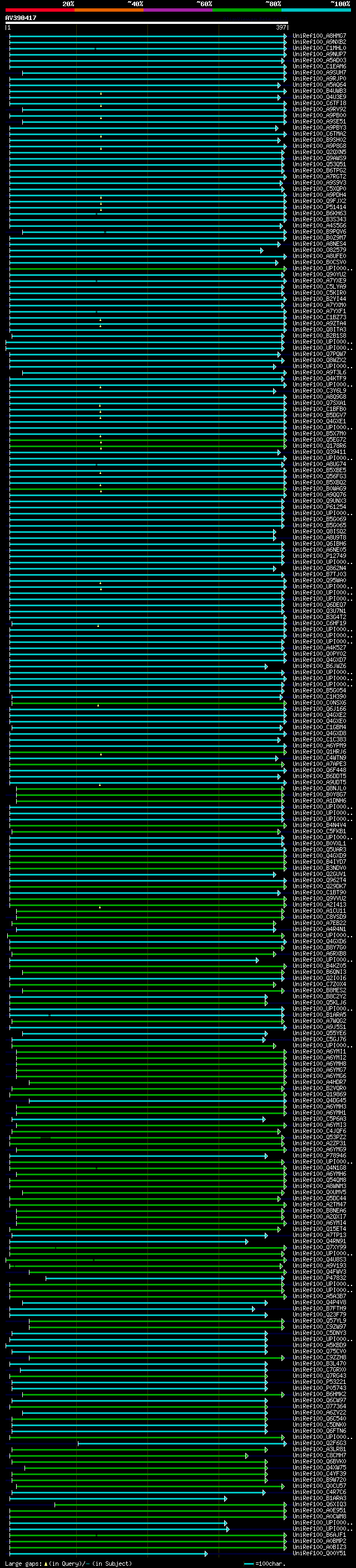
Task: Click the green UniRef100_Q8NJL0 alignment bar
Action: tap(150, 788)
